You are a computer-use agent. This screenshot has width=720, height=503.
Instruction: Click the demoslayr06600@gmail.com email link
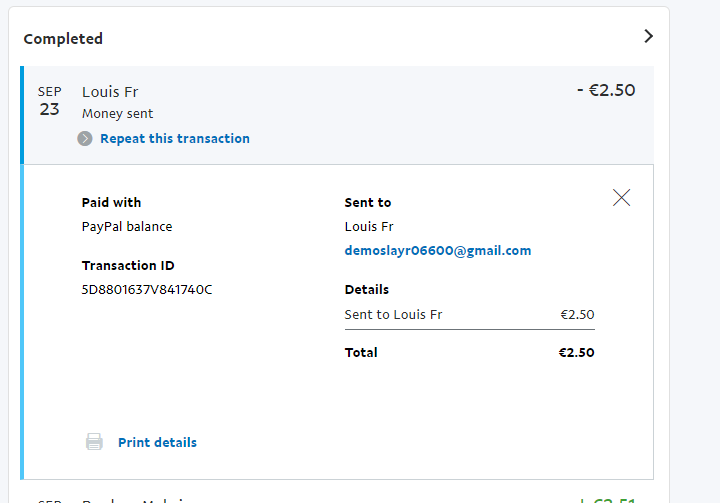coord(438,251)
